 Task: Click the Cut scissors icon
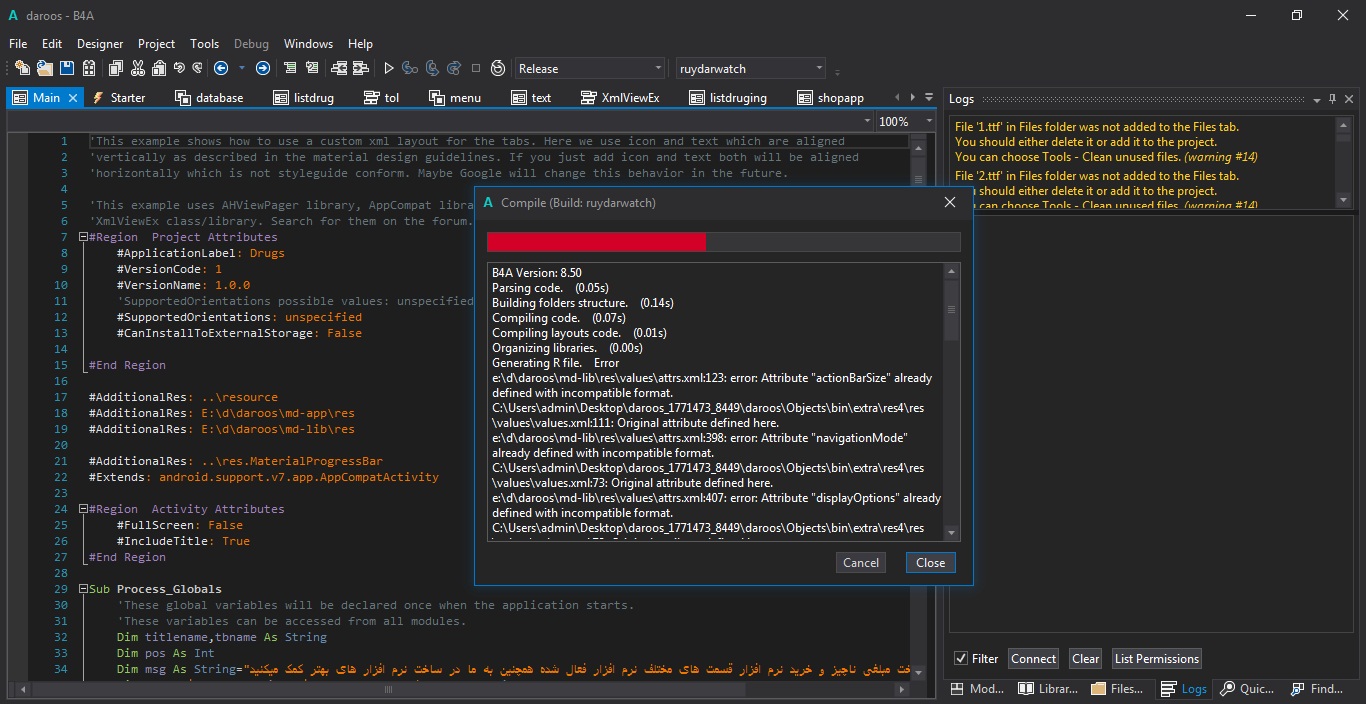136,68
